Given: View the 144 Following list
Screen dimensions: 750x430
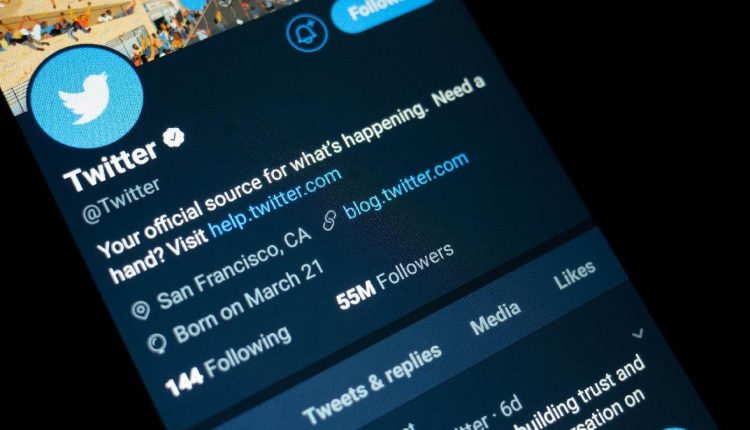Looking at the screenshot, I should pyautogui.click(x=228, y=362).
